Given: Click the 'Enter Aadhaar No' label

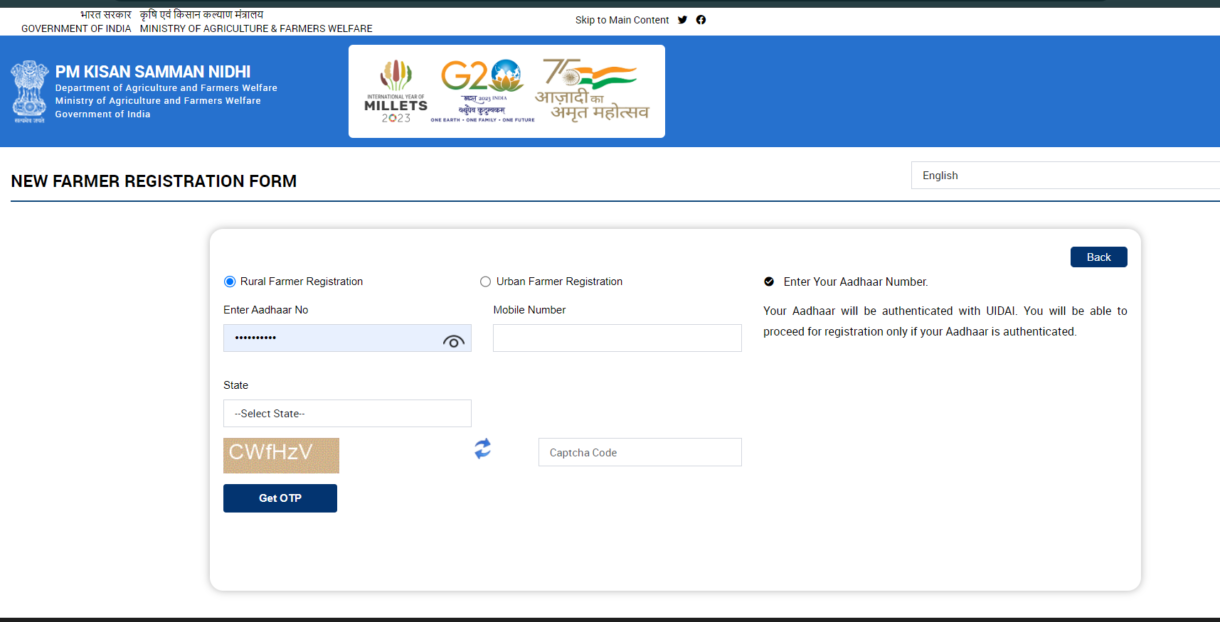Looking at the screenshot, I should pyautogui.click(x=266, y=310).
